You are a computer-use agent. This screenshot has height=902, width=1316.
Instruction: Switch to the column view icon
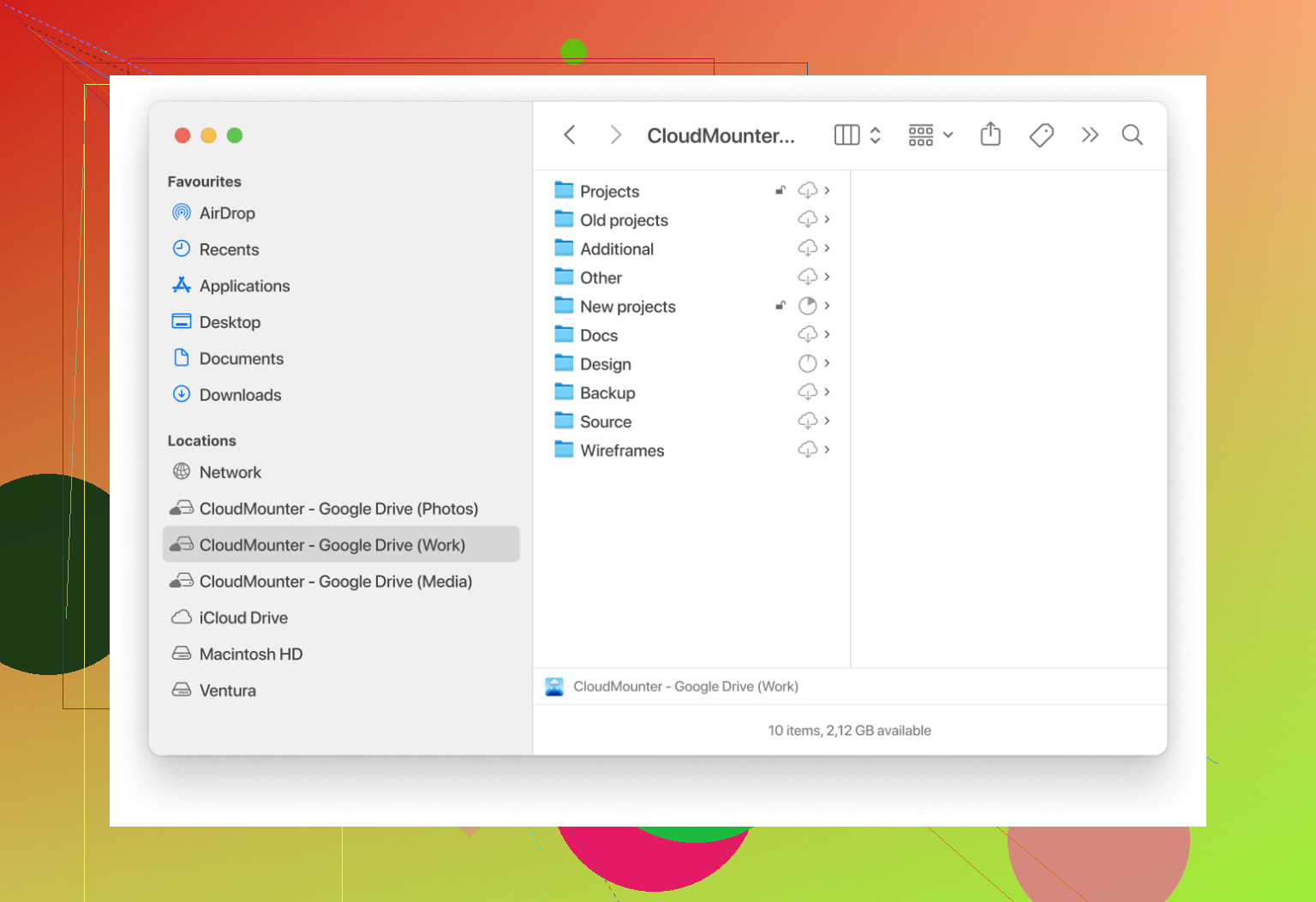pos(846,134)
